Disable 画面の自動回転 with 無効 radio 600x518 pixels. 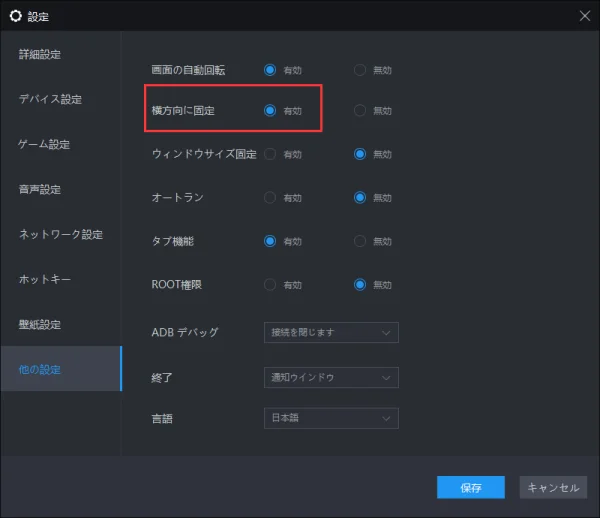click(x=360, y=70)
